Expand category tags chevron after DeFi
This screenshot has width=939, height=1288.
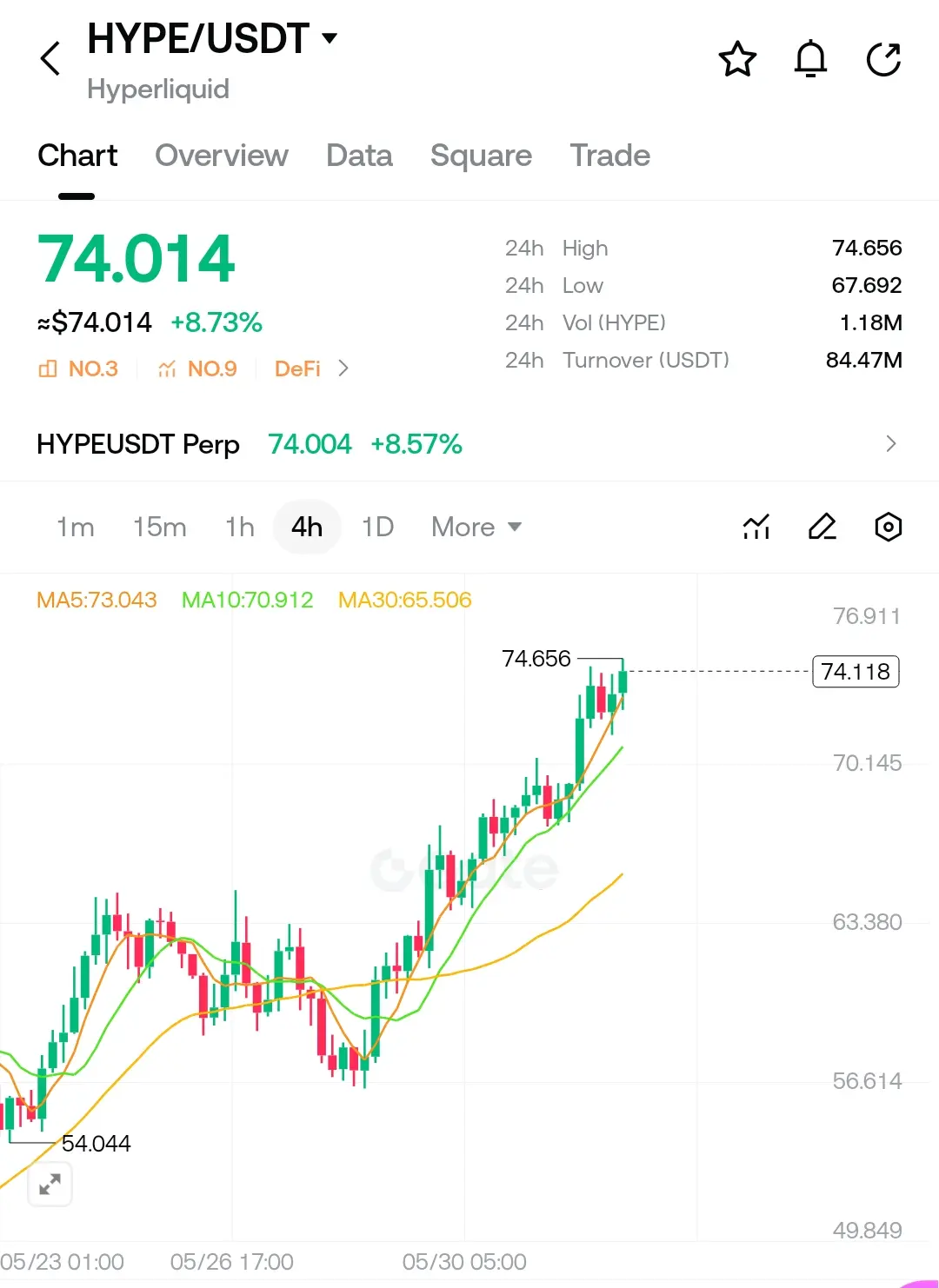coord(343,368)
